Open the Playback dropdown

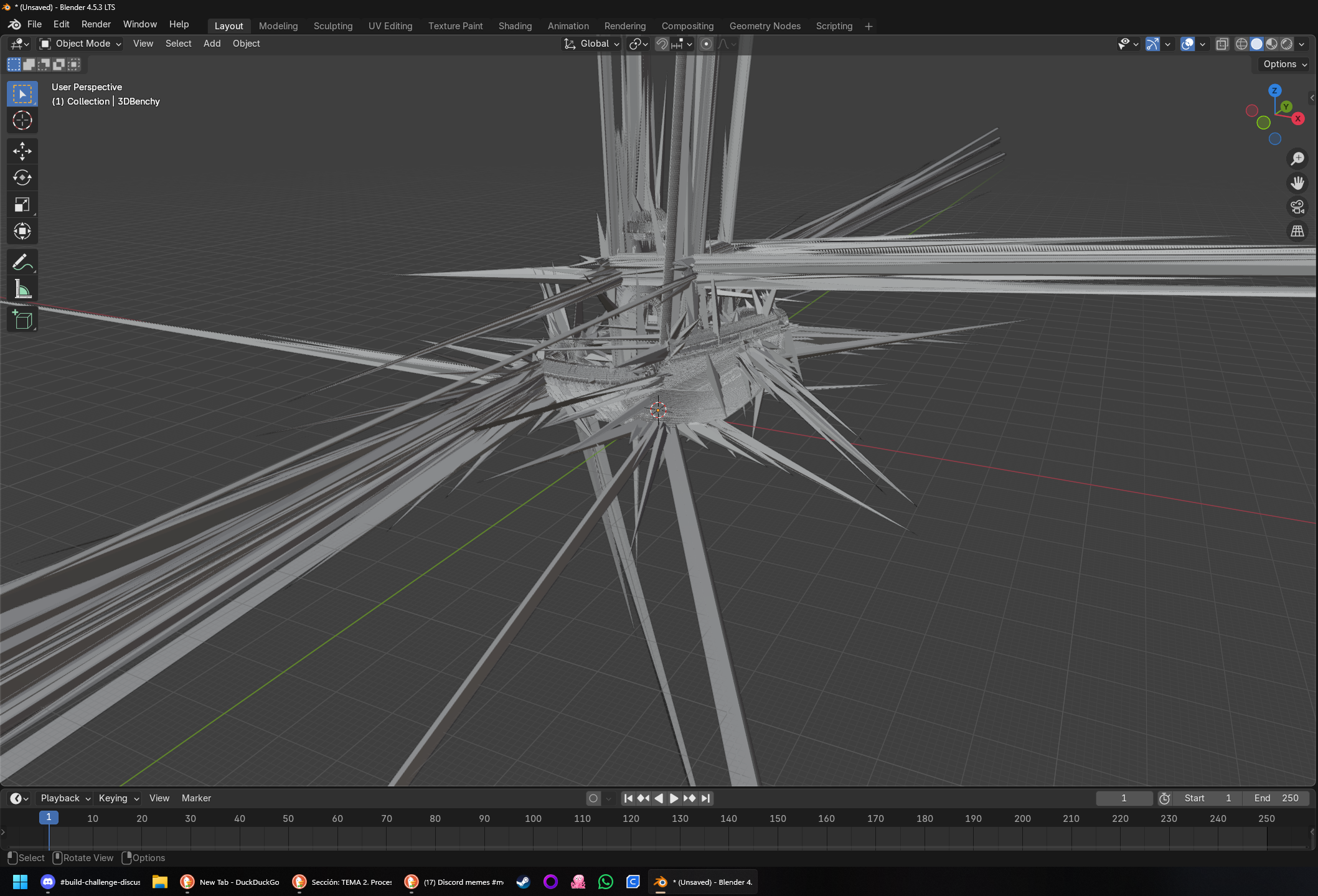(65, 798)
